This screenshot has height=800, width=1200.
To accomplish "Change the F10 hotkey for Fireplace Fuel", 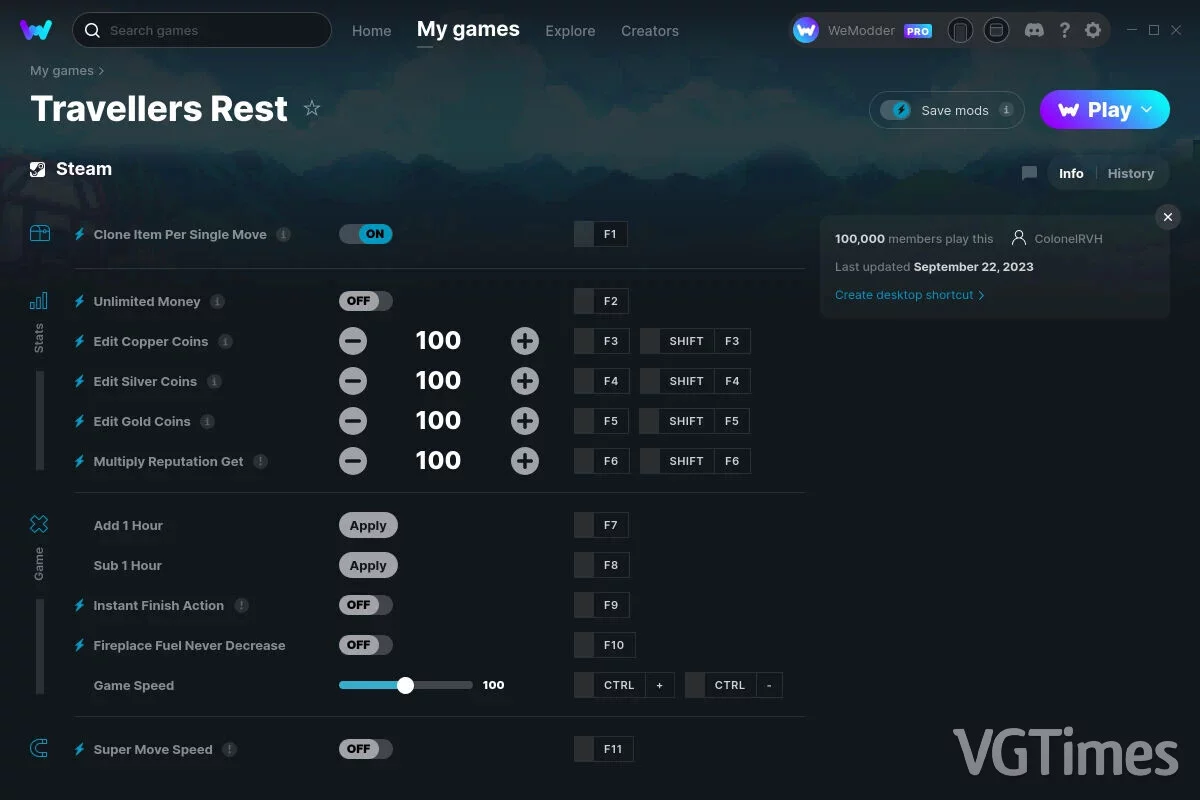I will coord(604,645).
